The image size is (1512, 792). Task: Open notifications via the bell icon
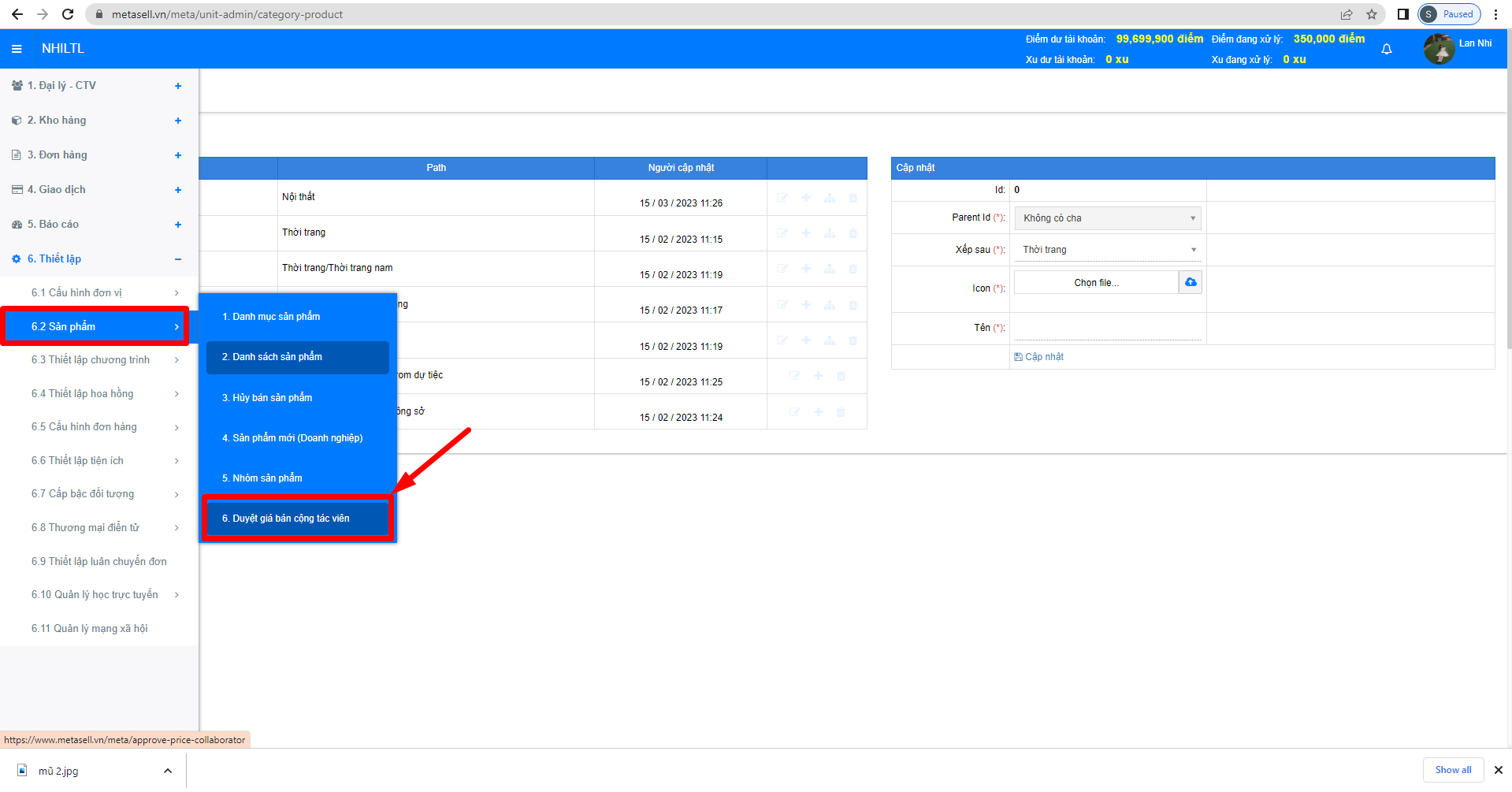pos(1386,49)
